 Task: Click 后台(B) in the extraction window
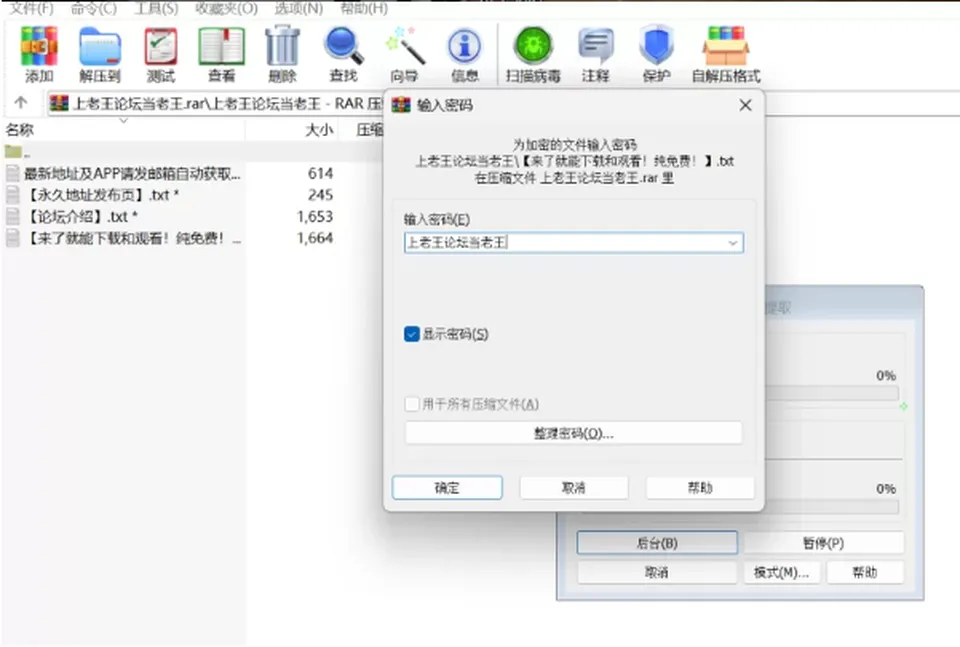[657, 543]
